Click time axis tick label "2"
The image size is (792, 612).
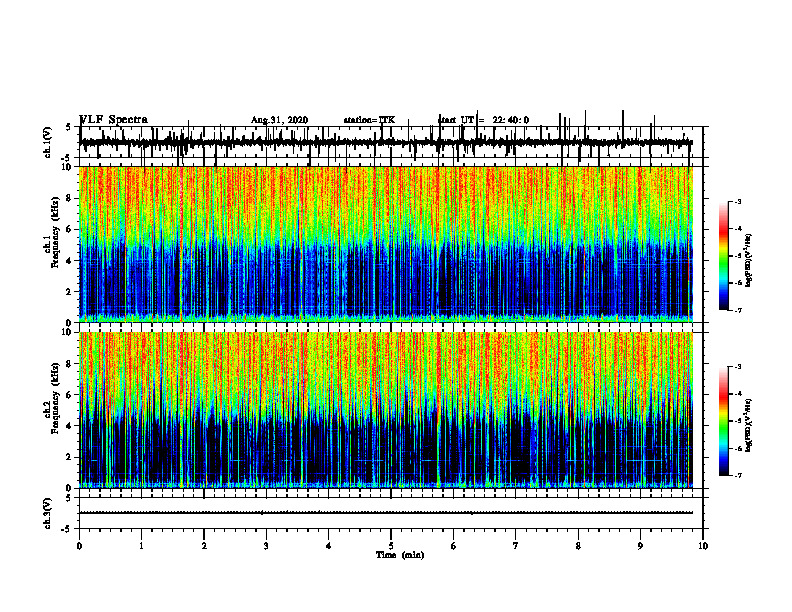(204, 546)
